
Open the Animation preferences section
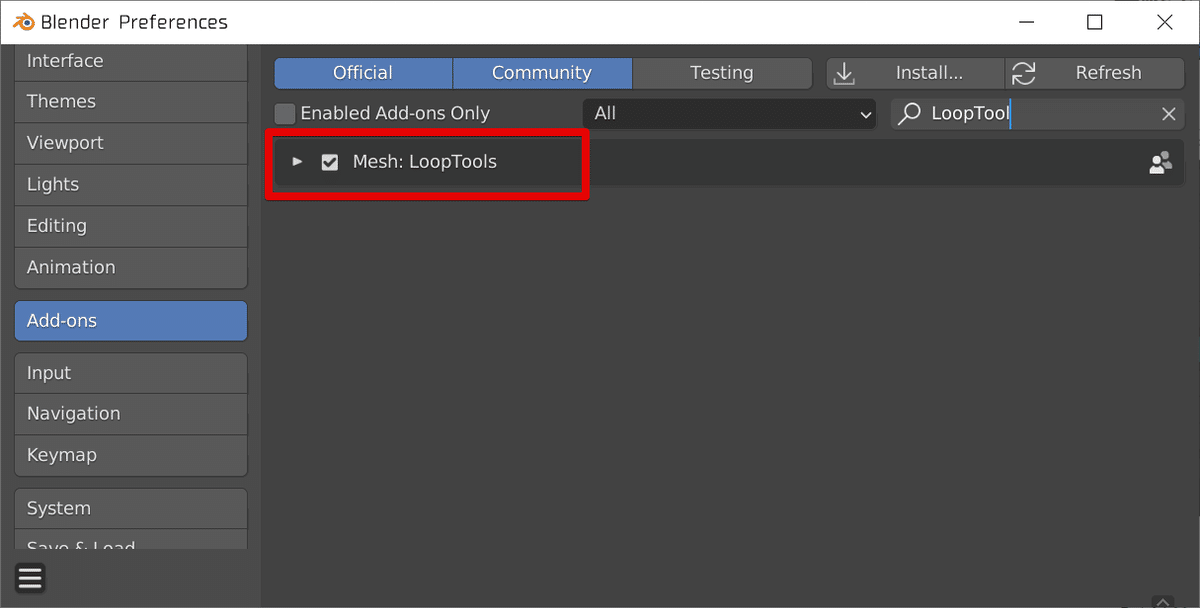[x=131, y=268]
